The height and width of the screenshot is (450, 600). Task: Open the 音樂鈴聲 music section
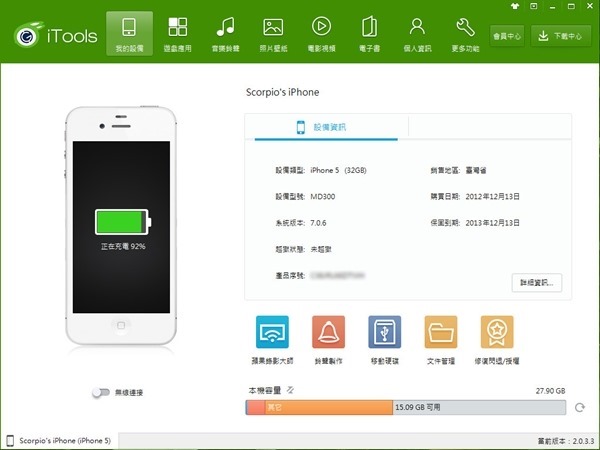click(x=226, y=34)
